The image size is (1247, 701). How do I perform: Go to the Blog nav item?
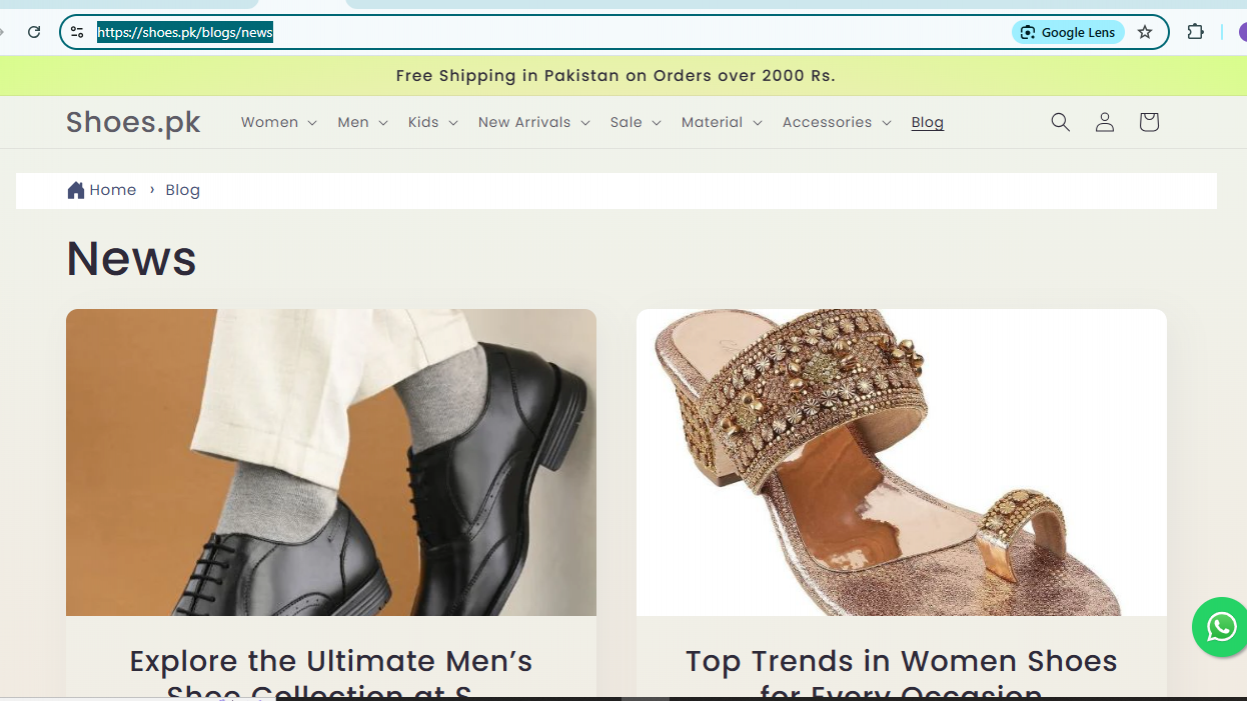coord(927,122)
